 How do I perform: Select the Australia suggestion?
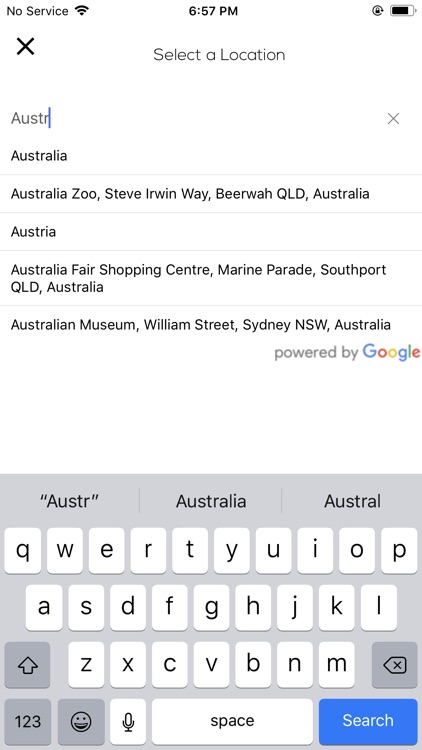pos(211,156)
